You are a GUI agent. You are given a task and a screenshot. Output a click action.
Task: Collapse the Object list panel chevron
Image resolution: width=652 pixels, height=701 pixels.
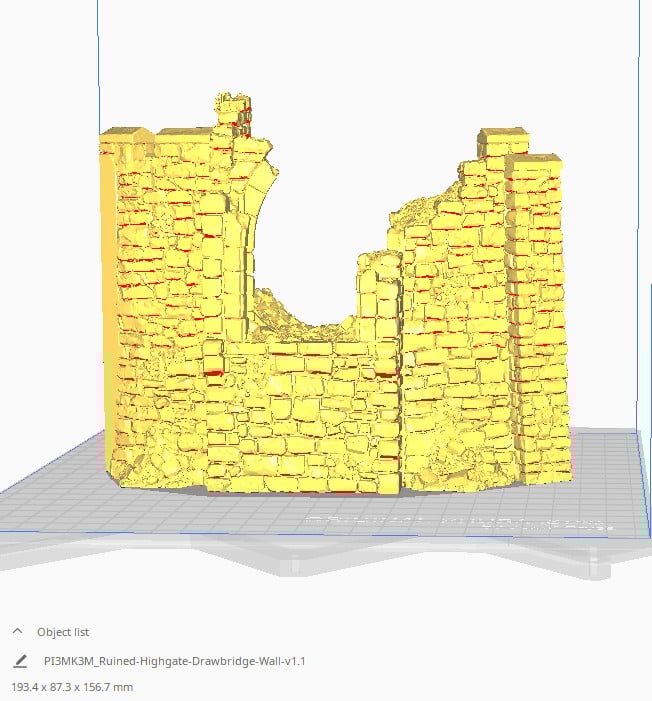click(x=17, y=632)
